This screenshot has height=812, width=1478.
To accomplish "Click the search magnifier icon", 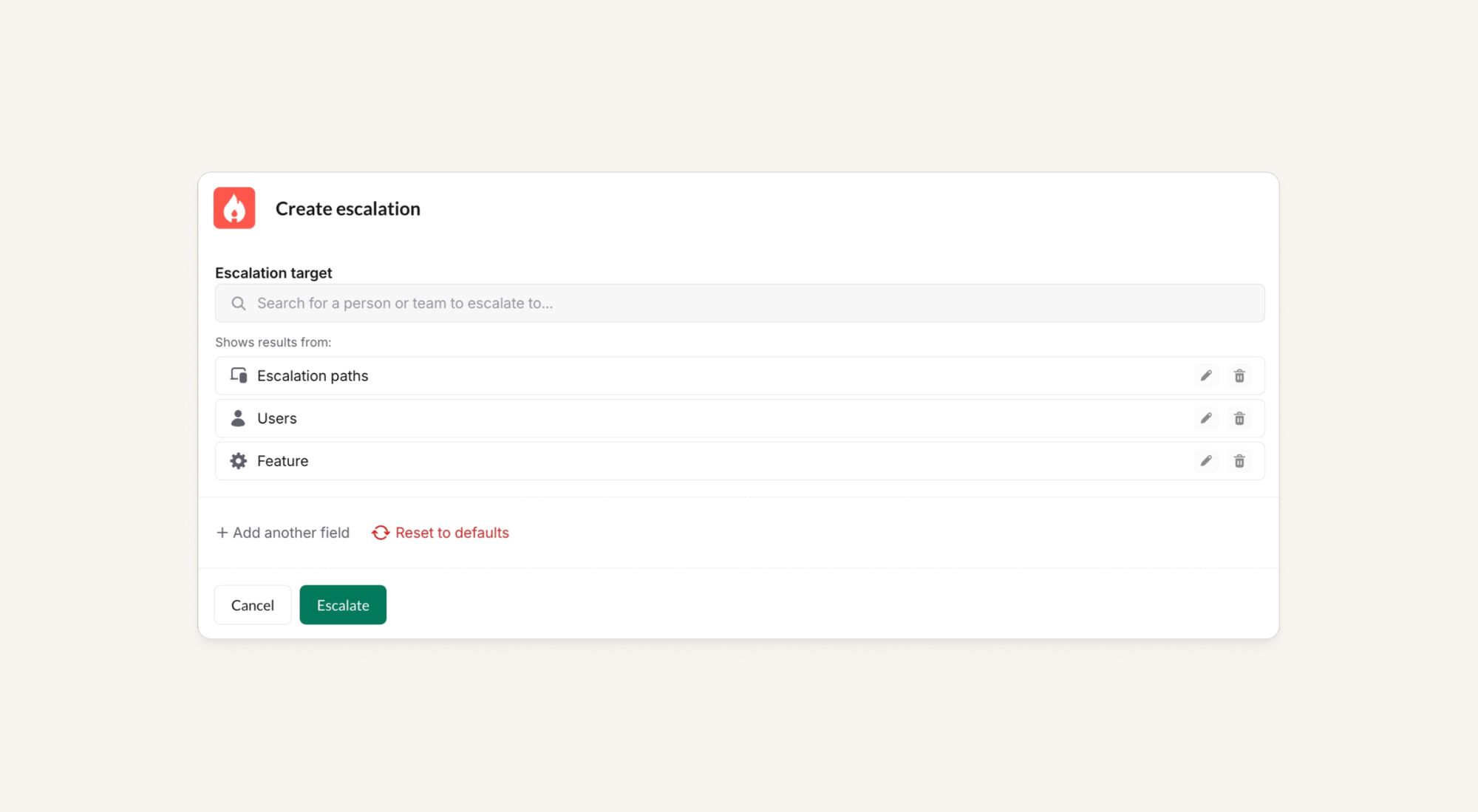I will pyautogui.click(x=238, y=304).
